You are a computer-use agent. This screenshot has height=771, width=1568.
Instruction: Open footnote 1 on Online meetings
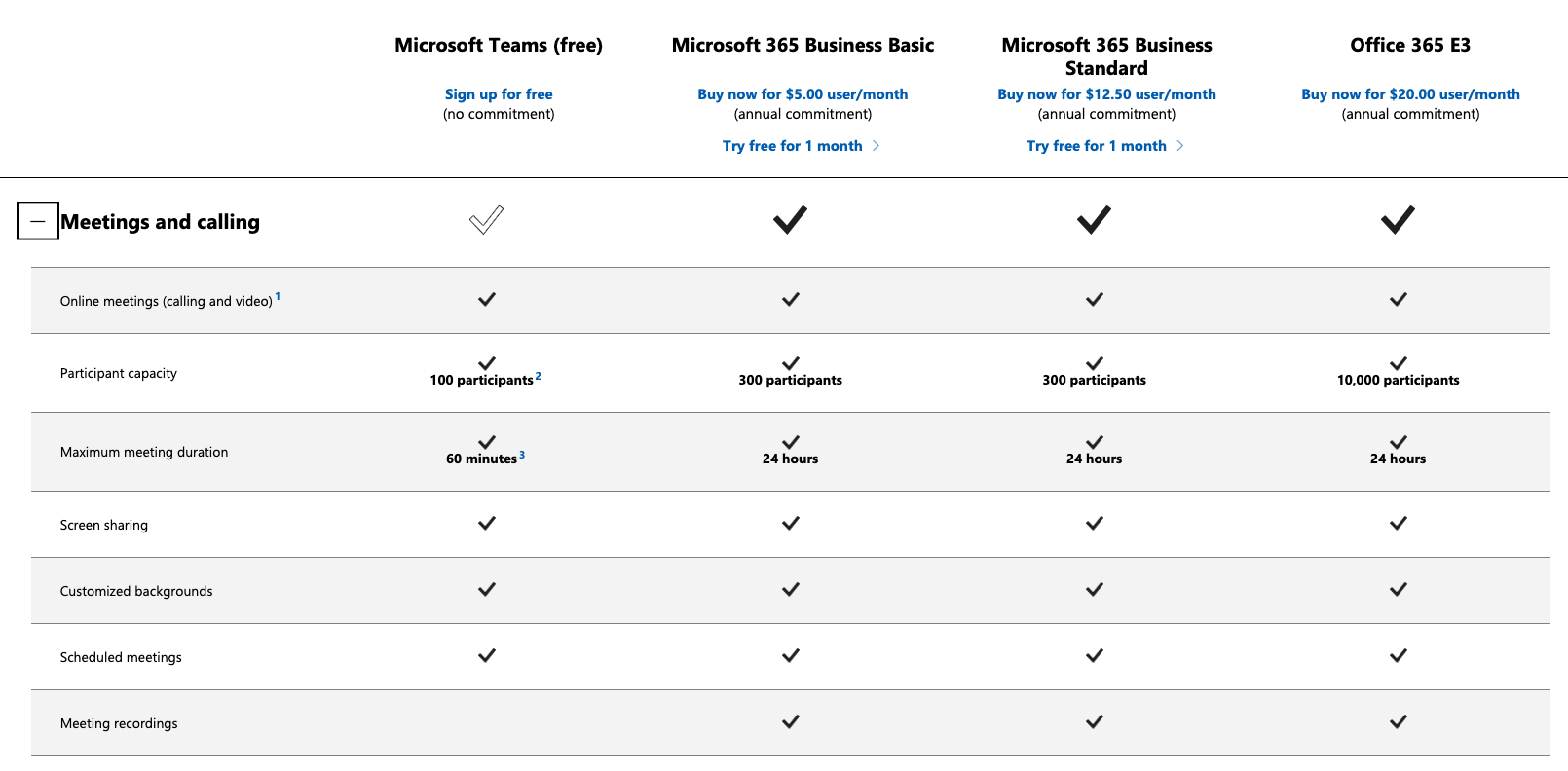click(x=278, y=294)
